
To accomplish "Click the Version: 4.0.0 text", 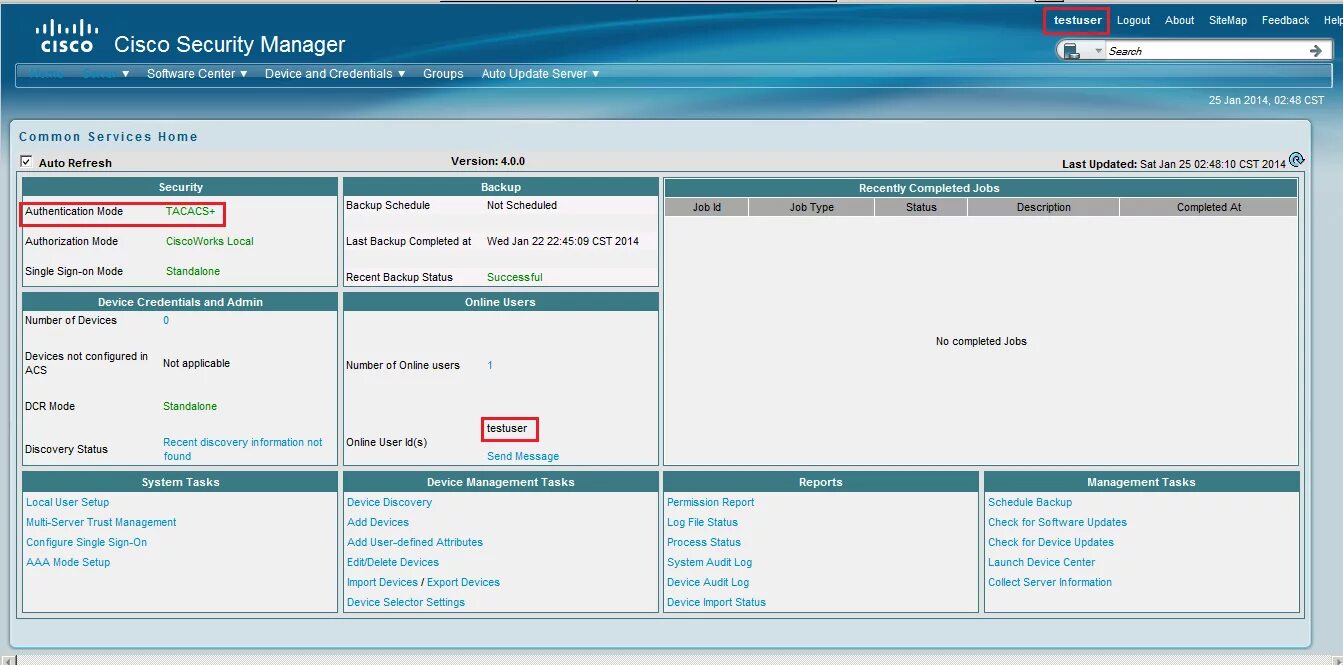I will [488, 161].
